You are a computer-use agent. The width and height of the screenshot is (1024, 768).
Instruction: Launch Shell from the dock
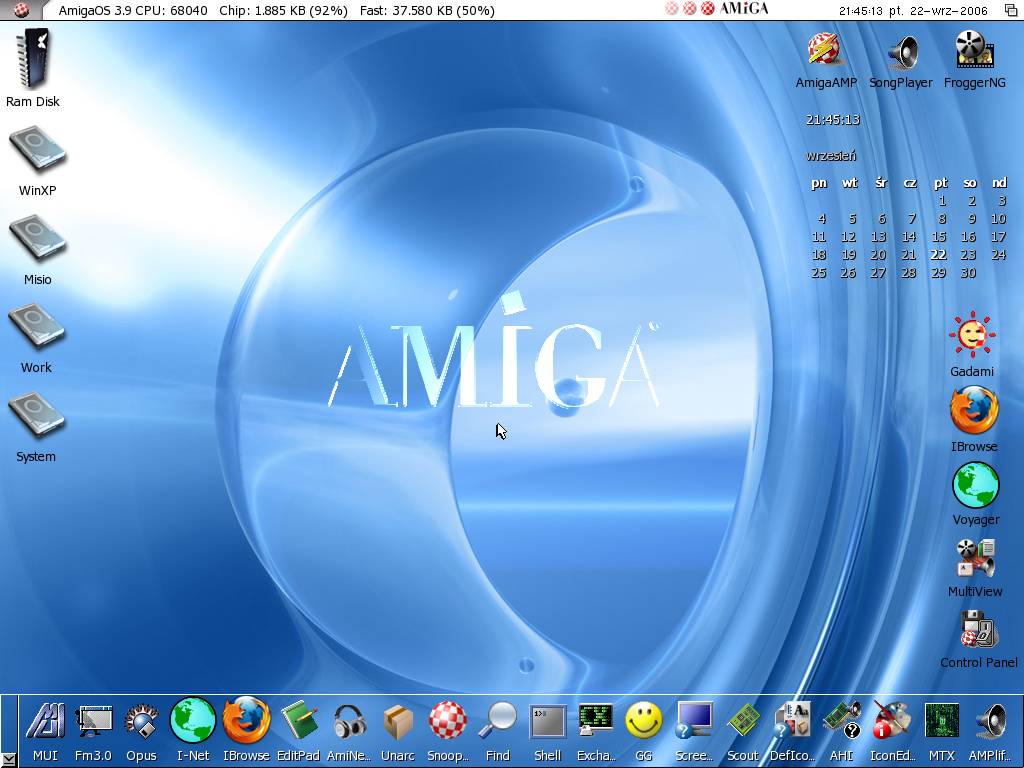click(547, 722)
